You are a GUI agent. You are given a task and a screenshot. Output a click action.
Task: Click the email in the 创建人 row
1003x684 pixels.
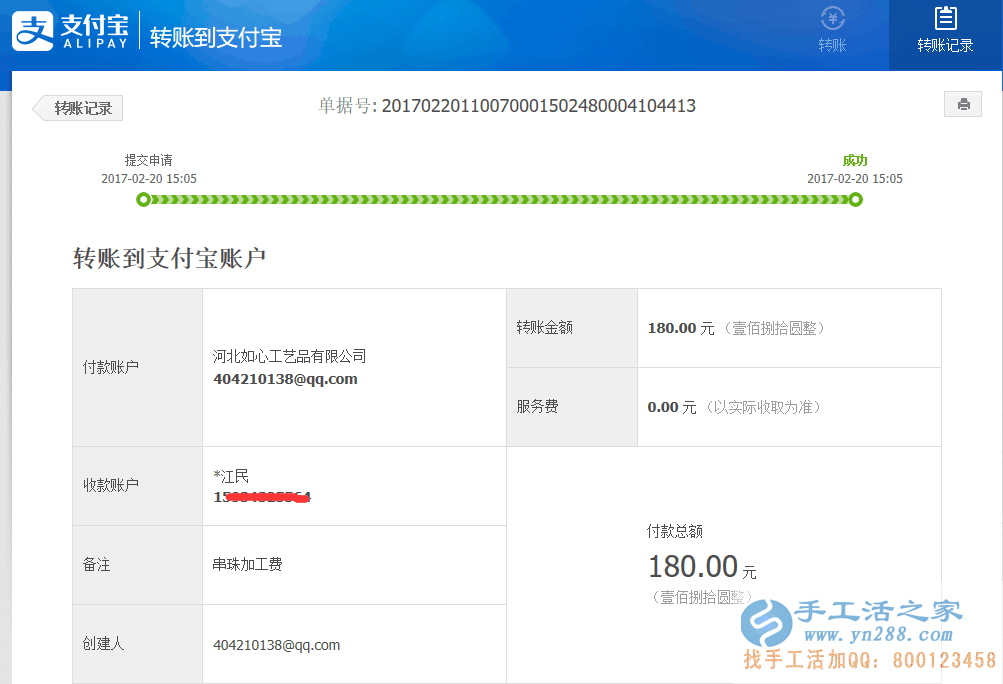click(276, 645)
